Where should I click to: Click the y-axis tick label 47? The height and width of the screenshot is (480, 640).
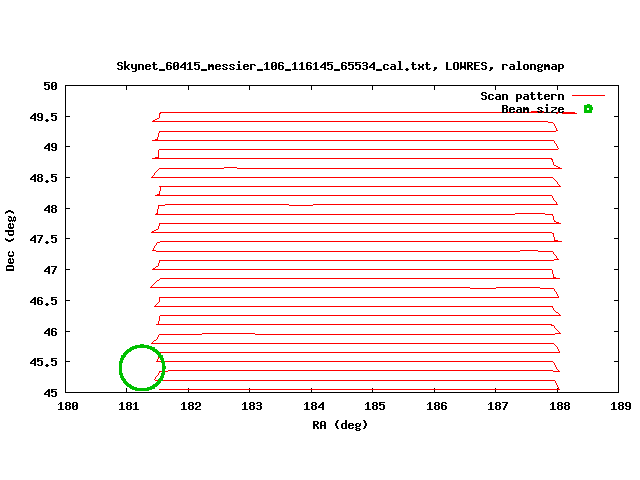click(50, 270)
